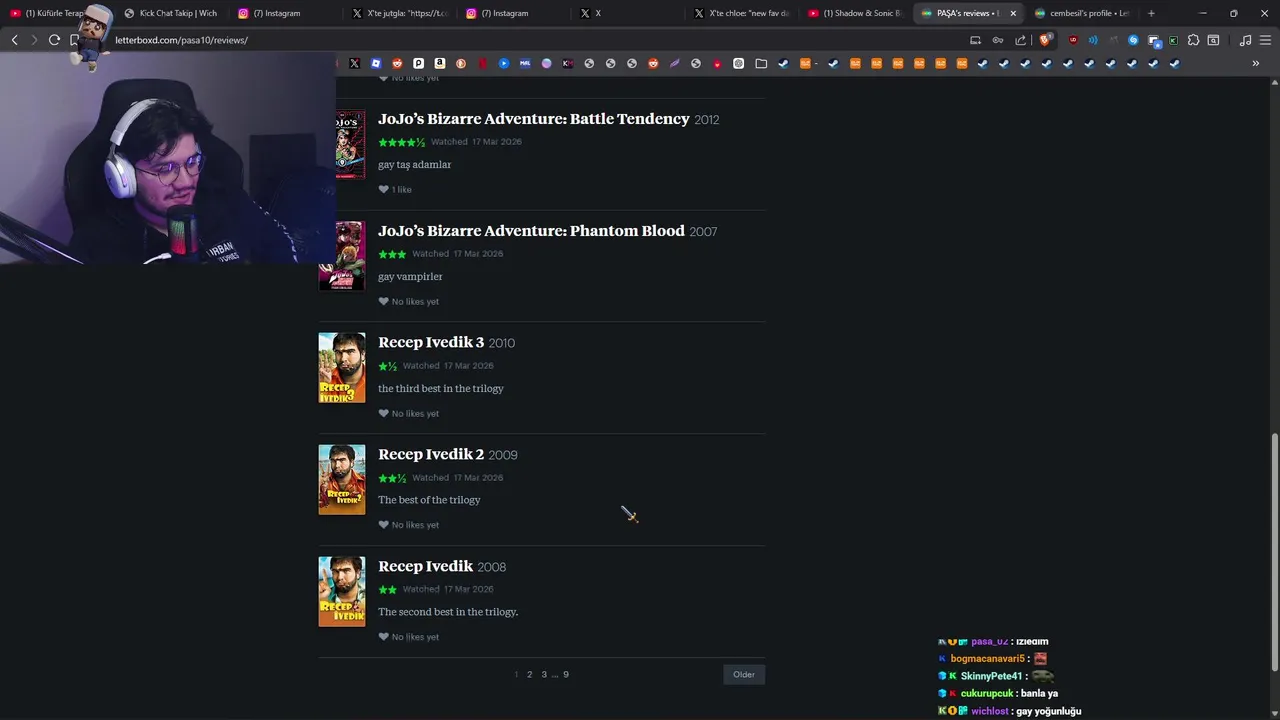Open the new tab plus button
This screenshot has height=720, width=1280.
pos(1151,13)
